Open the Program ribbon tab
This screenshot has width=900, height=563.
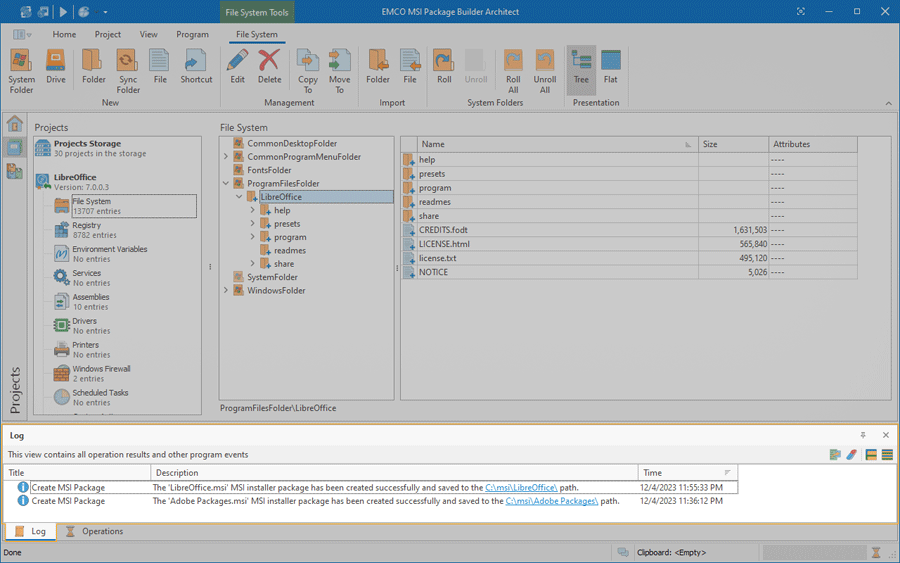(x=192, y=34)
